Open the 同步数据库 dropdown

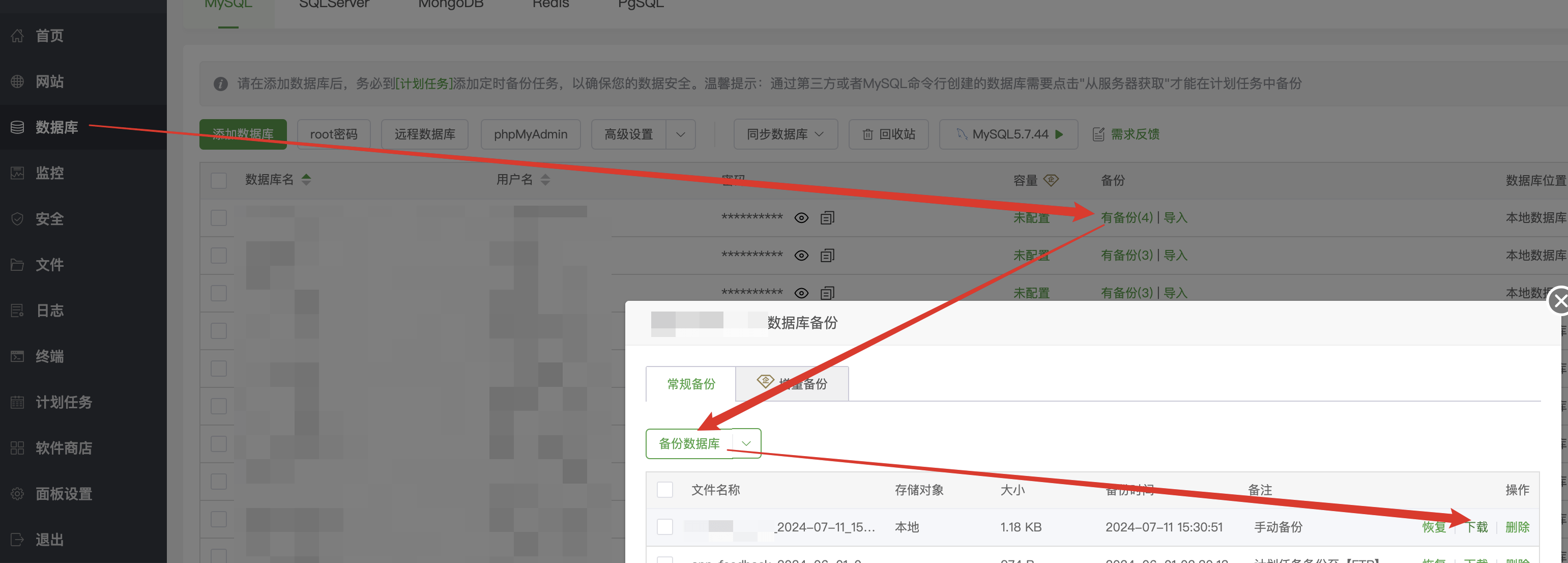coord(785,134)
